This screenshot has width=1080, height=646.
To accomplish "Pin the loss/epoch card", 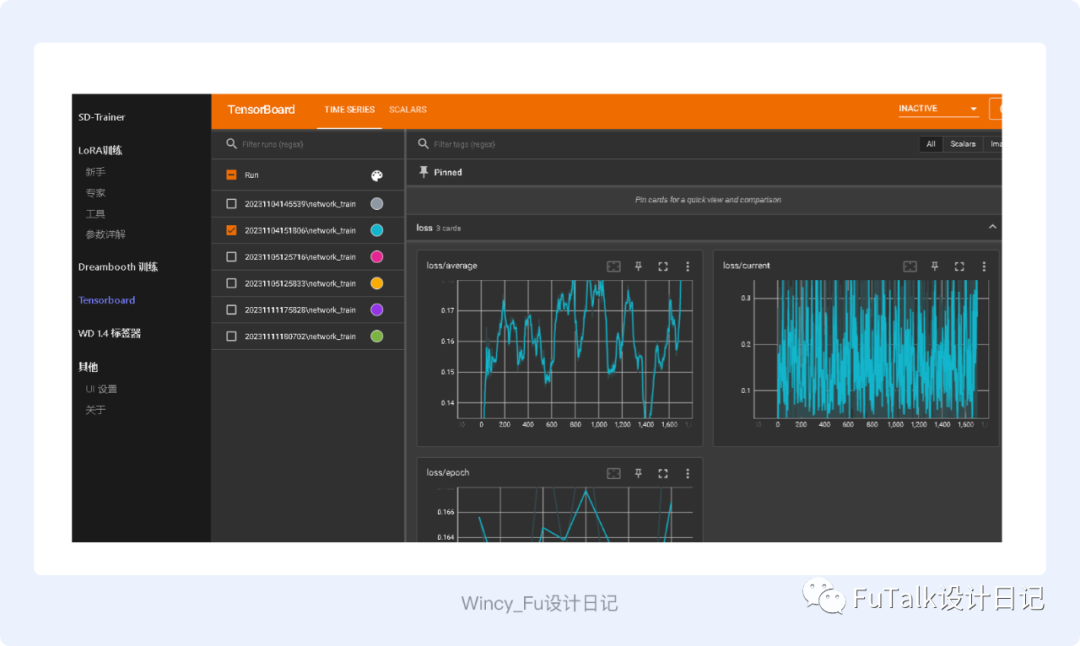I will click(x=638, y=474).
